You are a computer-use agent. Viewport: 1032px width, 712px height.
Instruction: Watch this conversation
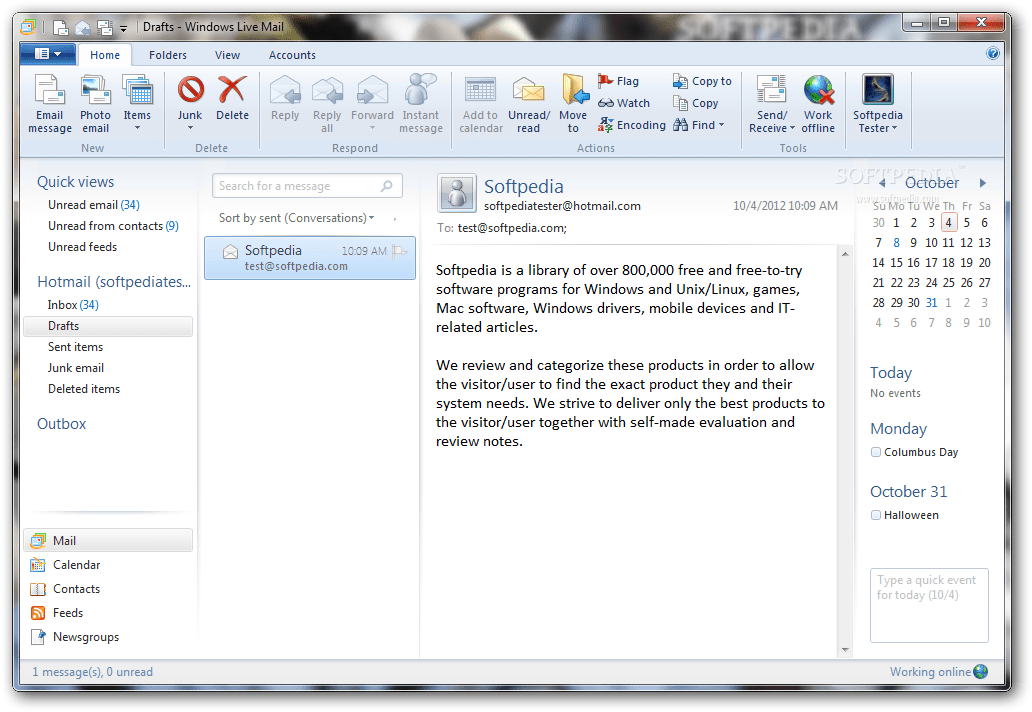click(x=623, y=103)
